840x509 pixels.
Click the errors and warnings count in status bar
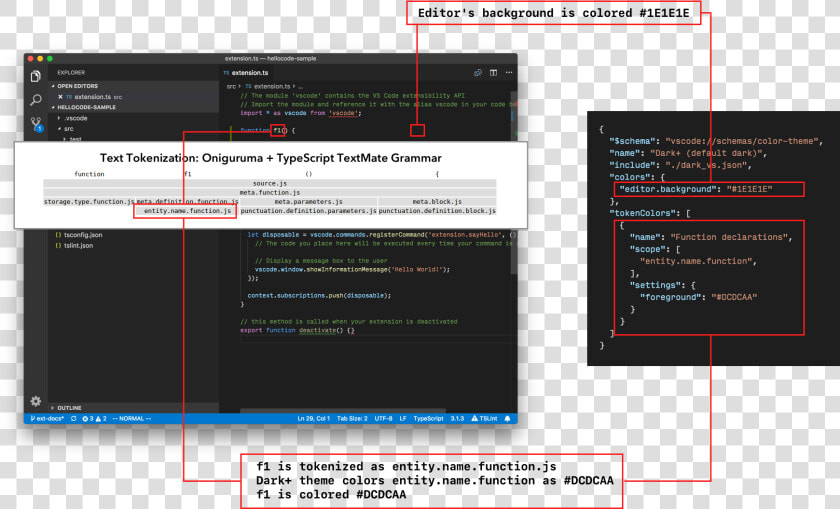coord(94,418)
